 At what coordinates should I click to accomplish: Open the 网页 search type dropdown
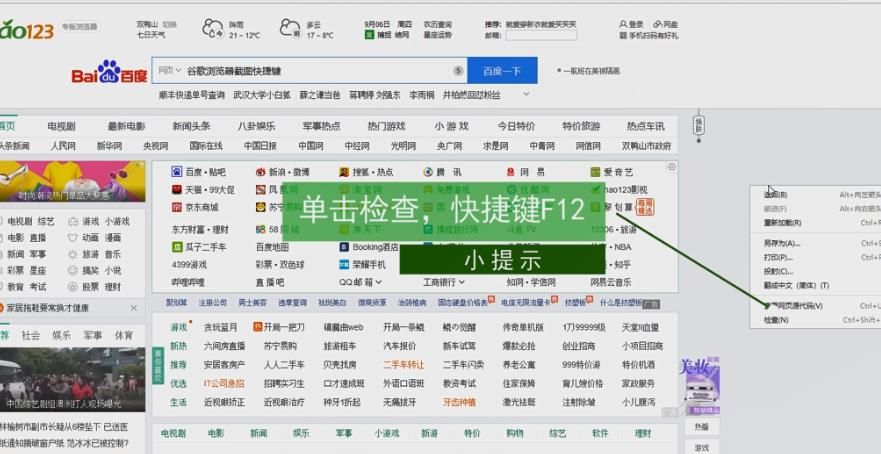click(169, 71)
